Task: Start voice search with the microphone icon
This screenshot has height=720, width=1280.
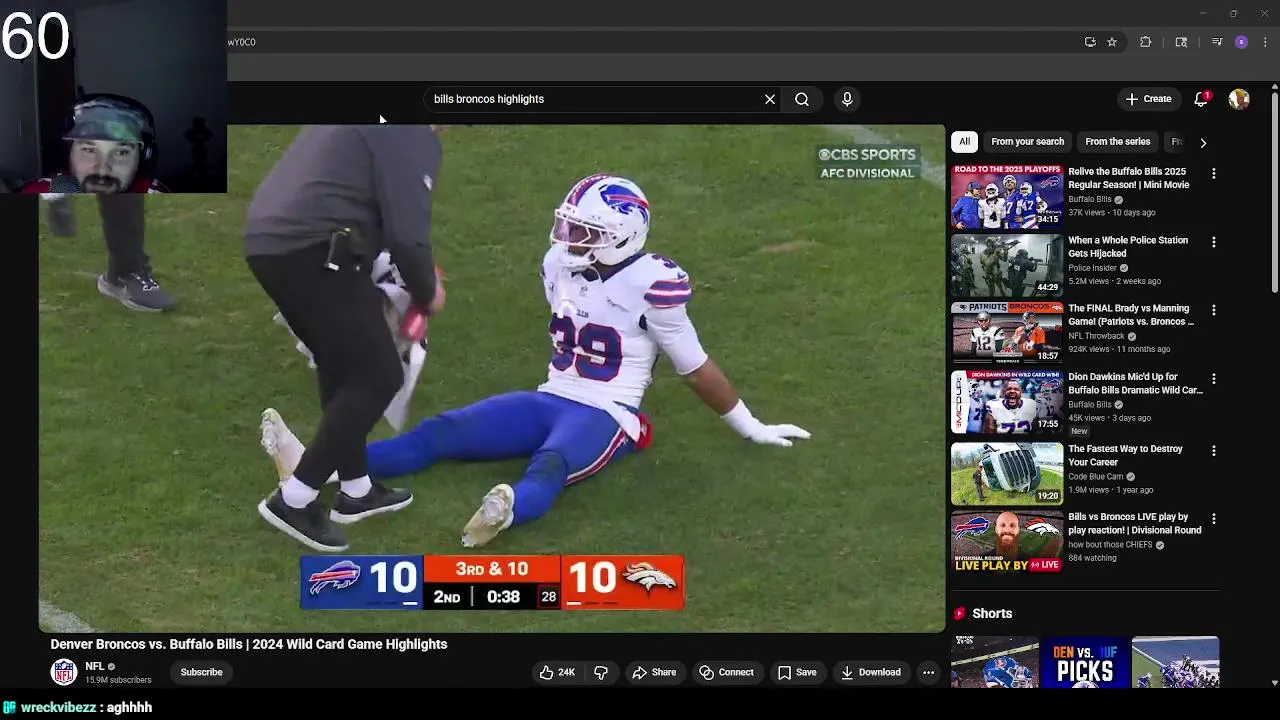Action: 847,99
